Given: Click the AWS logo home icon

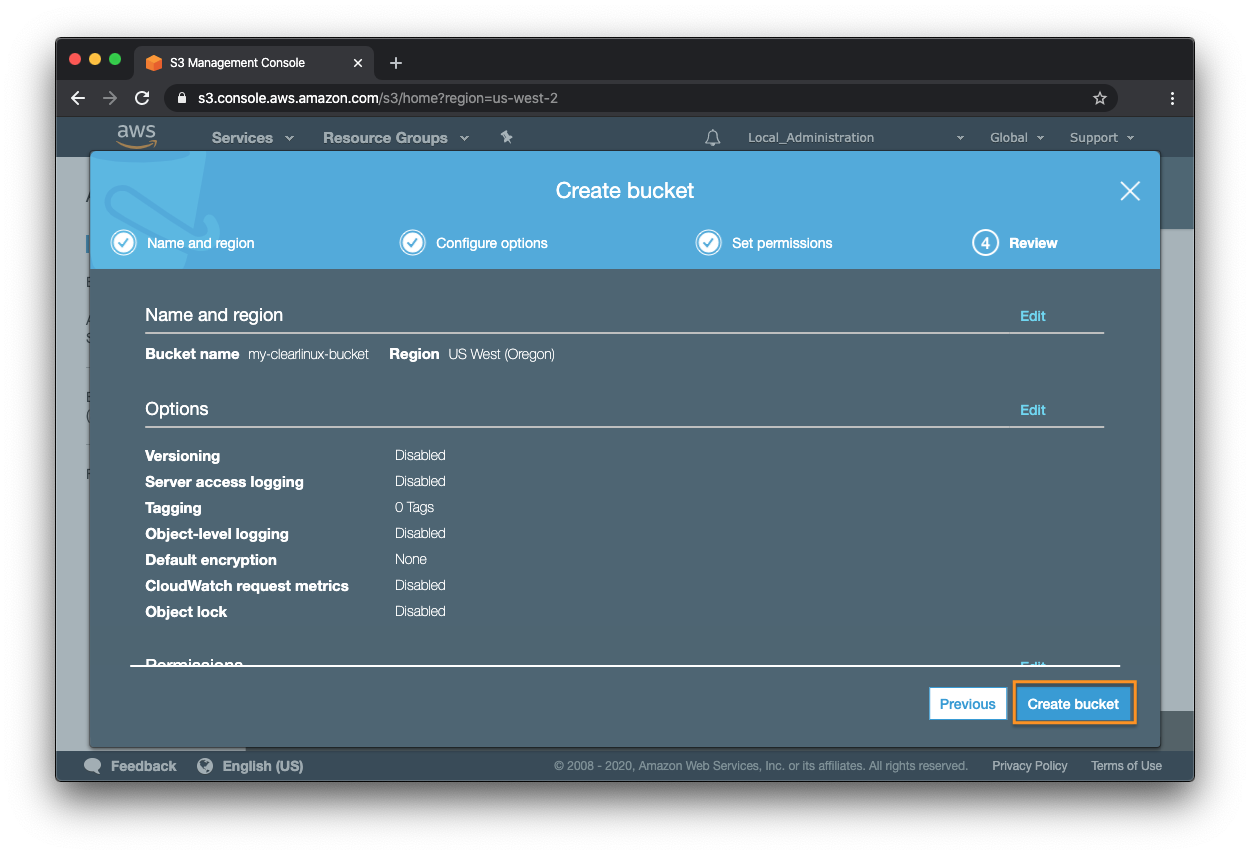Looking at the screenshot, I should (136, 136).
